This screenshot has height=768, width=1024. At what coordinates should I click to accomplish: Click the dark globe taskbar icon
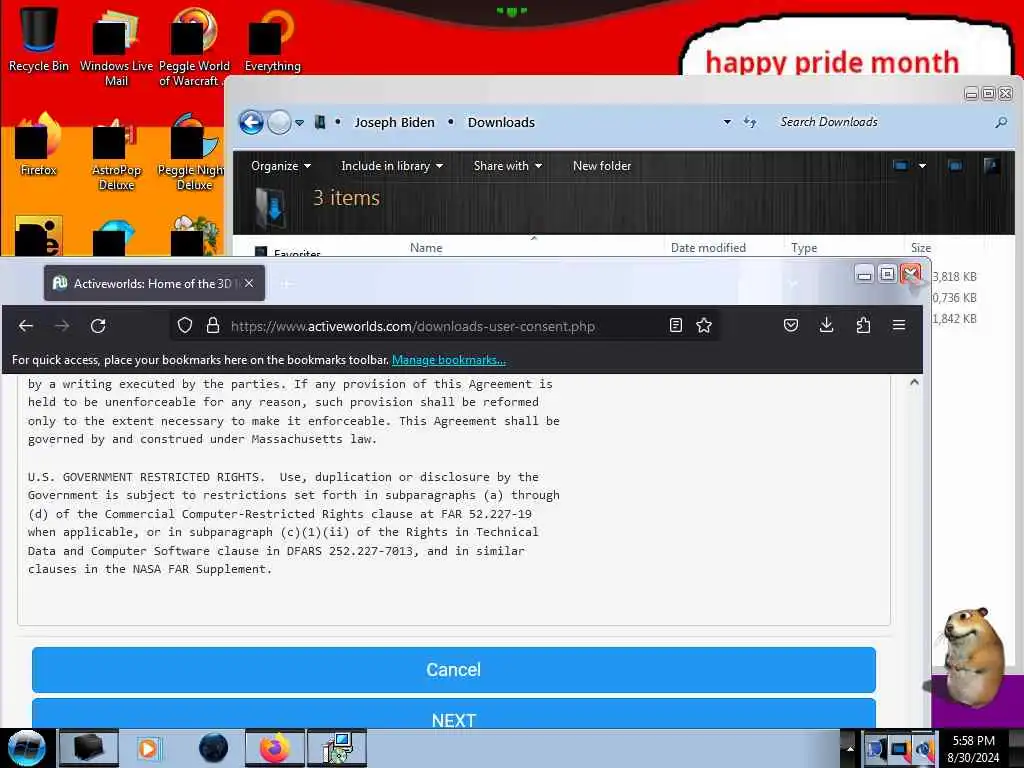click(213, 748)
